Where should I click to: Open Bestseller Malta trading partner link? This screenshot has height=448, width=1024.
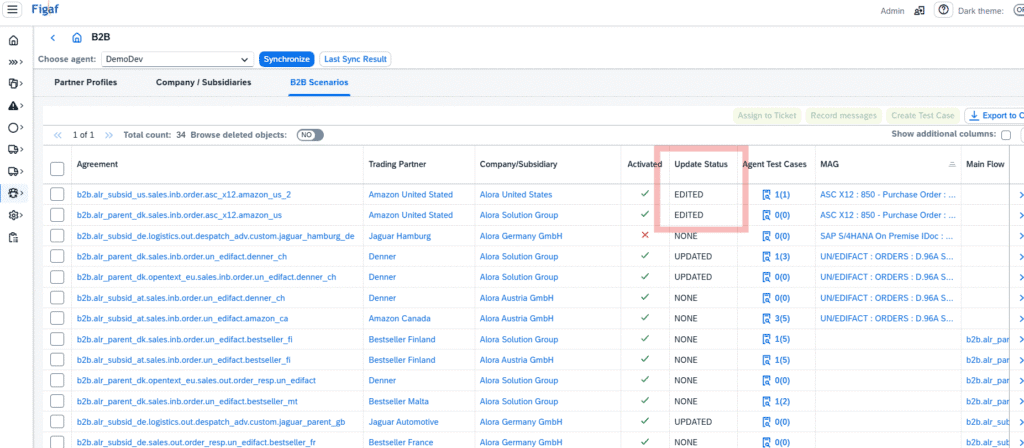point(400,401)
